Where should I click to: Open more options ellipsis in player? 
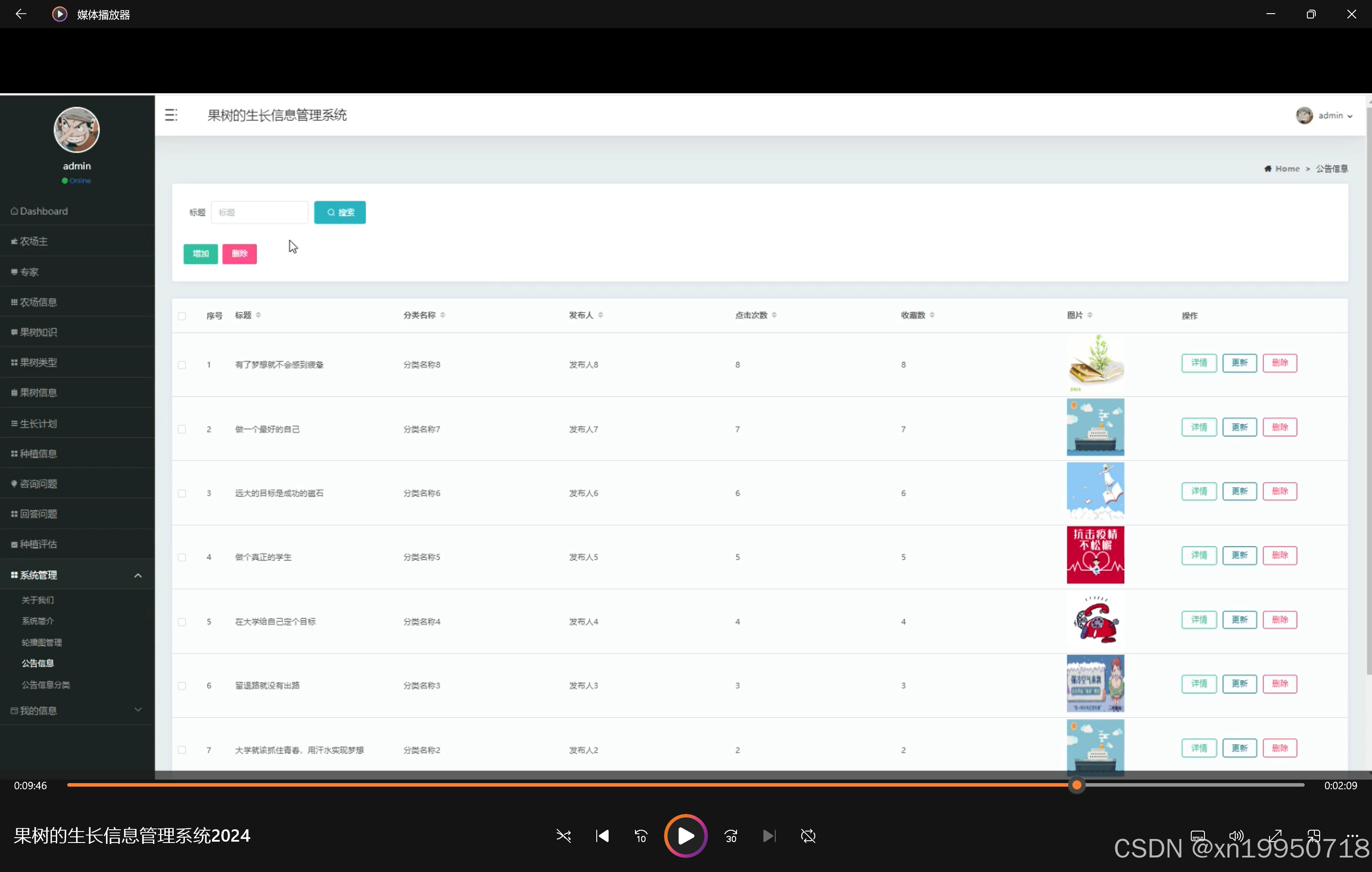point(1353,836)
